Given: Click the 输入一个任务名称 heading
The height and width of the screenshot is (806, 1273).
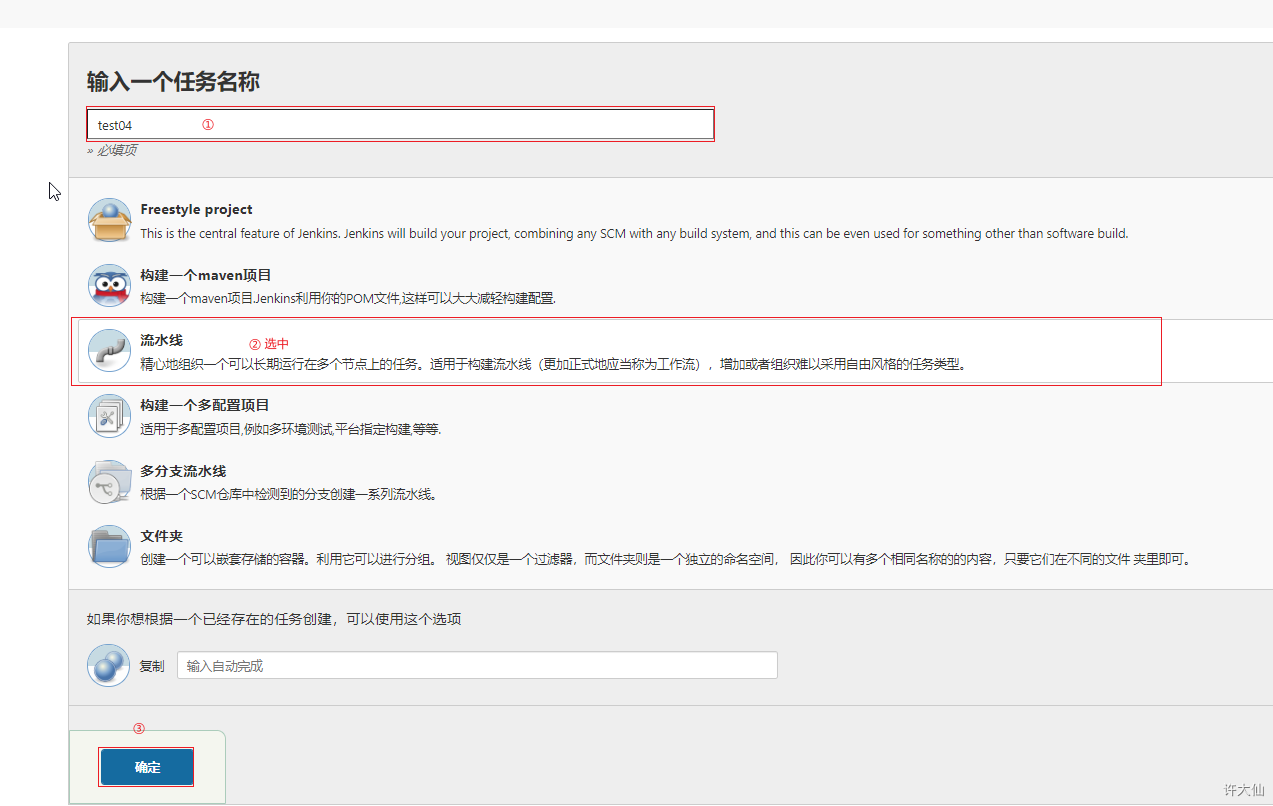Looking at the screenshot, I should (173, 82).
